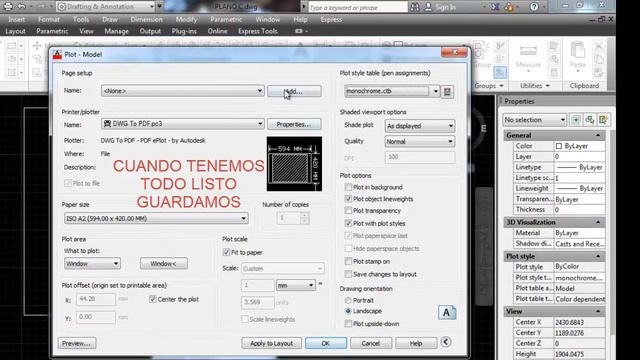Enable Plot stamp on checkbox
Viewport: 640px width, 360px height.
348,261
